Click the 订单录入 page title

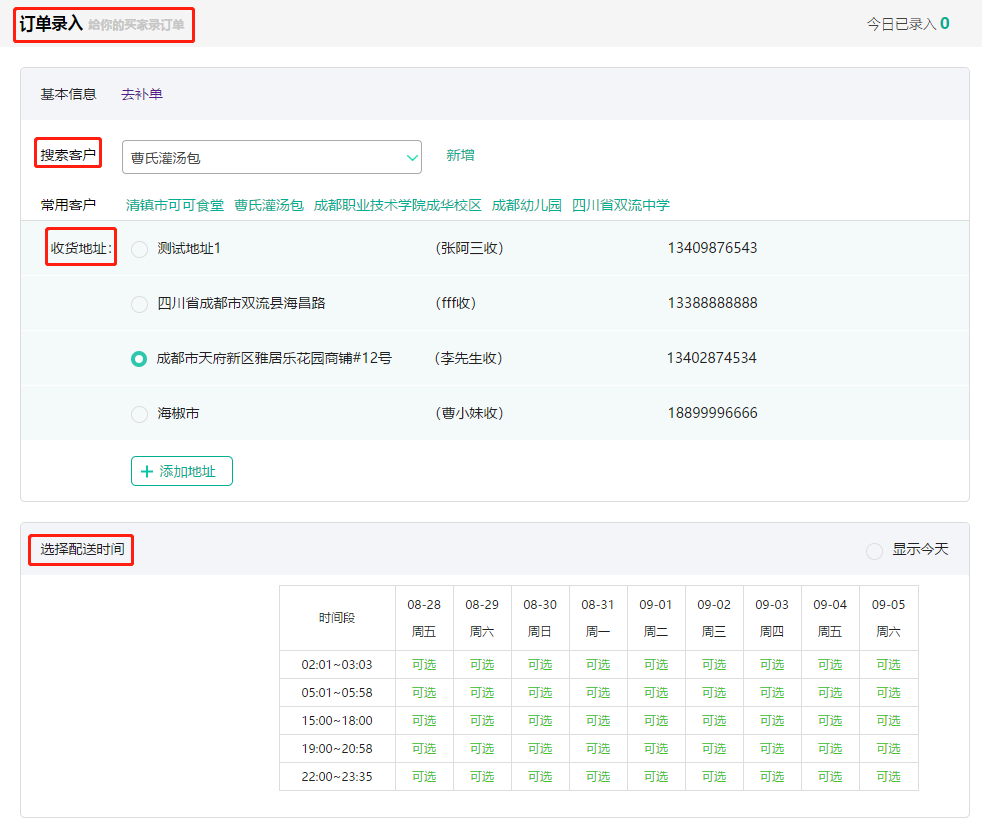(x=52, y=22)
